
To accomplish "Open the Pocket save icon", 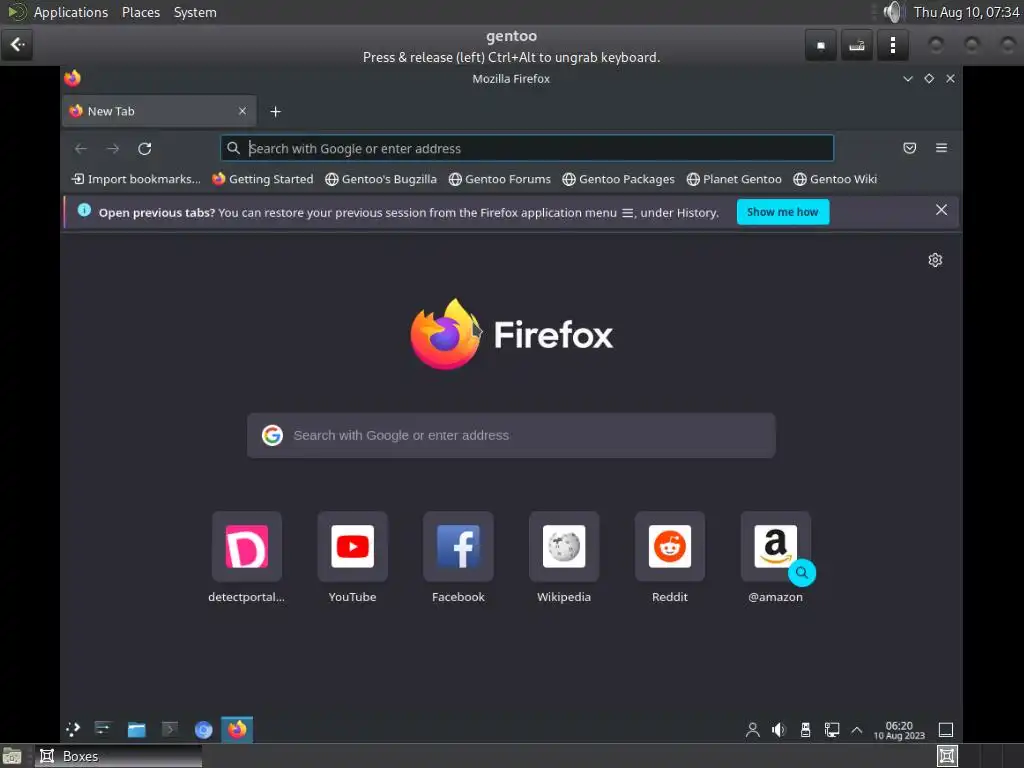I will click(x=909, y=148).
